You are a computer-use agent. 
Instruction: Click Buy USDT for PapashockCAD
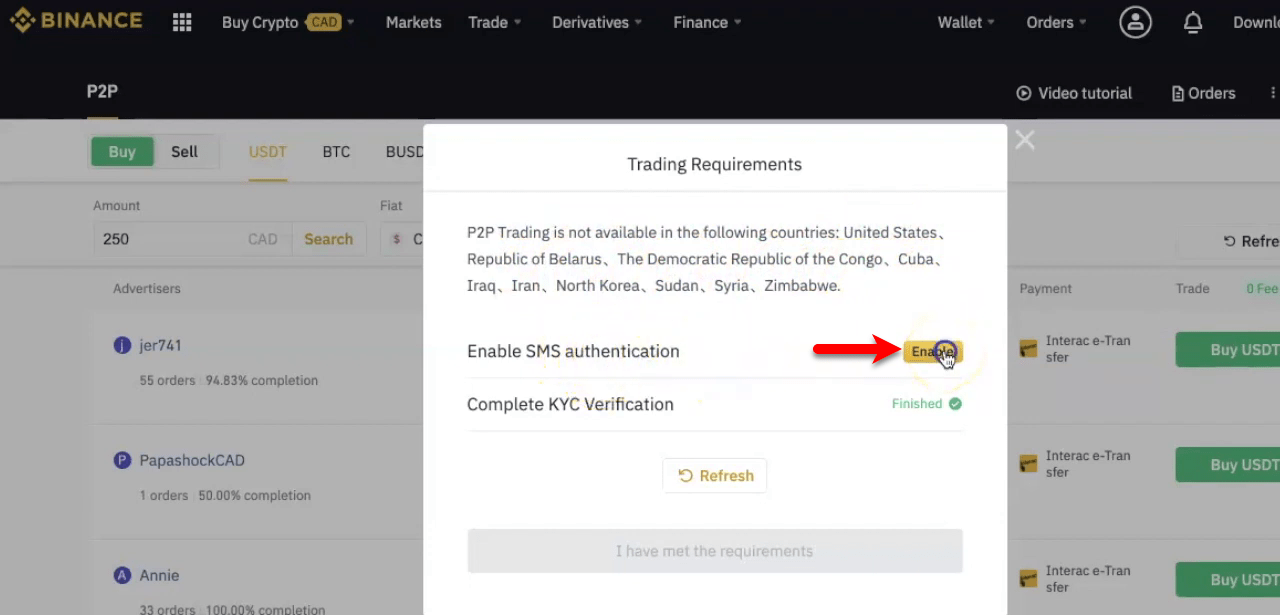click(x=1228, y=465)
